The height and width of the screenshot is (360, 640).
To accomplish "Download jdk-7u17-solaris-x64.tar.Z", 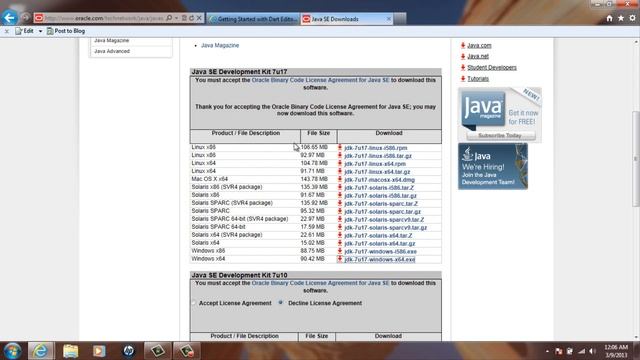I will click(378, 236).
